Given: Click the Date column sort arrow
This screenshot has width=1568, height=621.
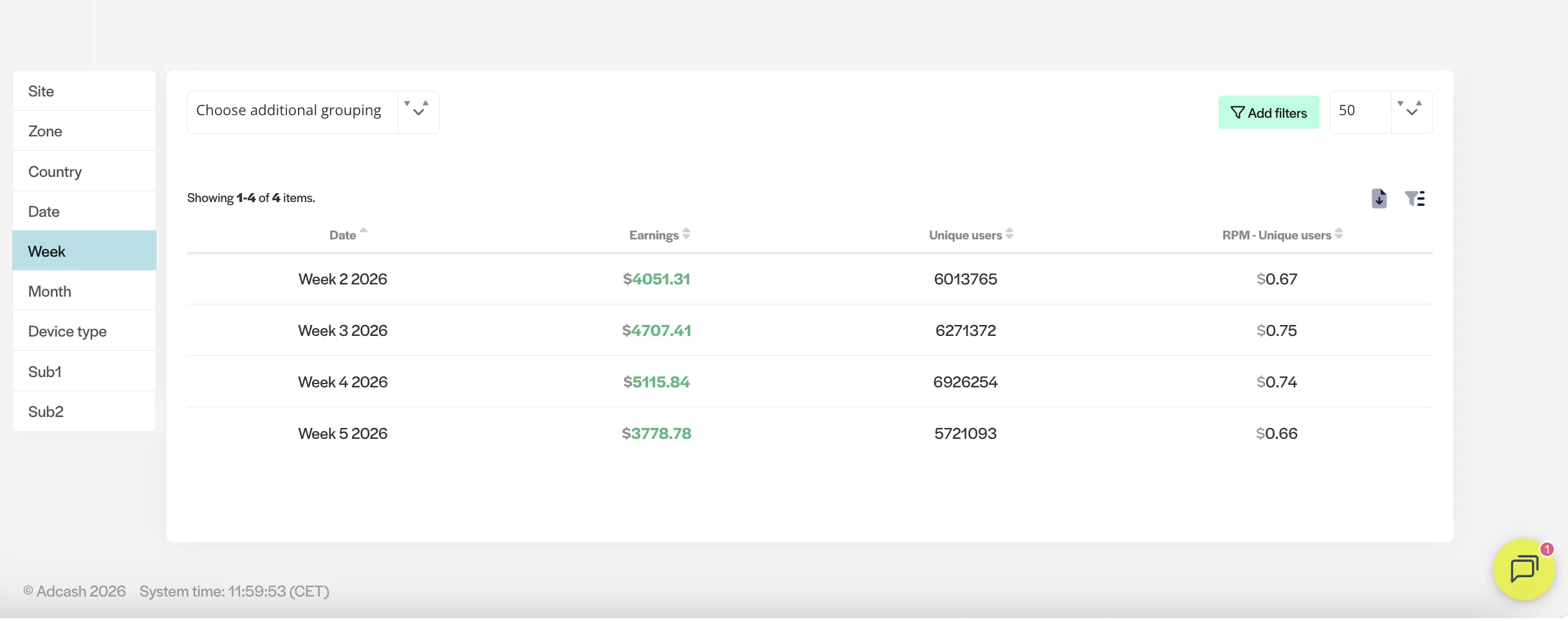Looking at the screenshot, I should (364, 230).
